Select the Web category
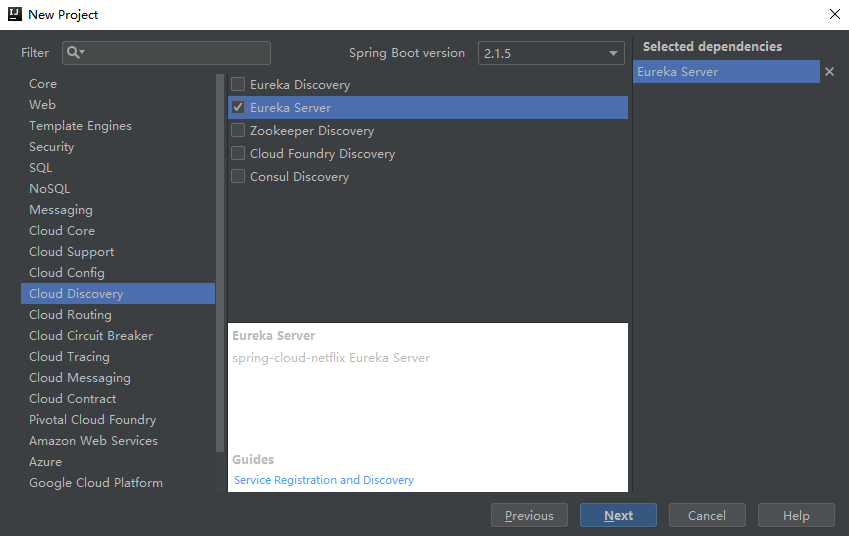Image resolution: width=849 pixels, height=536 pixels. click(118, 104)
